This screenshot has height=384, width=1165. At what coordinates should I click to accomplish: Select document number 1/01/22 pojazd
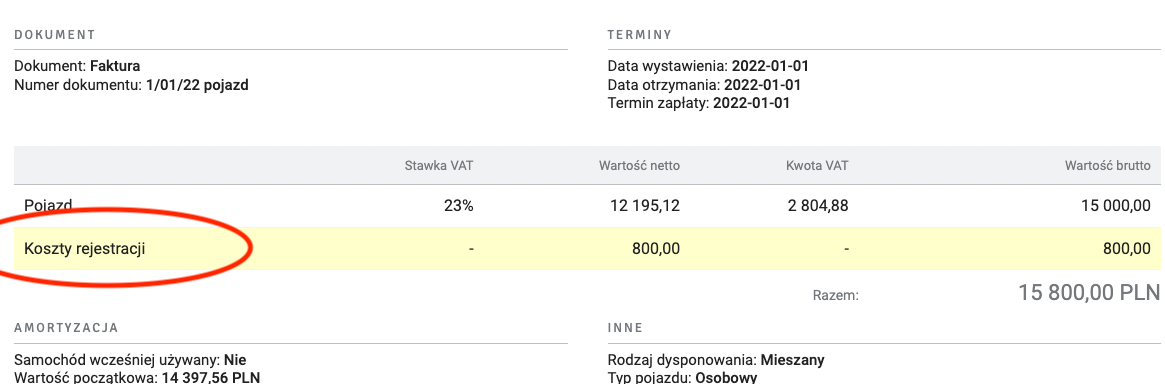[x=196, y=85]
